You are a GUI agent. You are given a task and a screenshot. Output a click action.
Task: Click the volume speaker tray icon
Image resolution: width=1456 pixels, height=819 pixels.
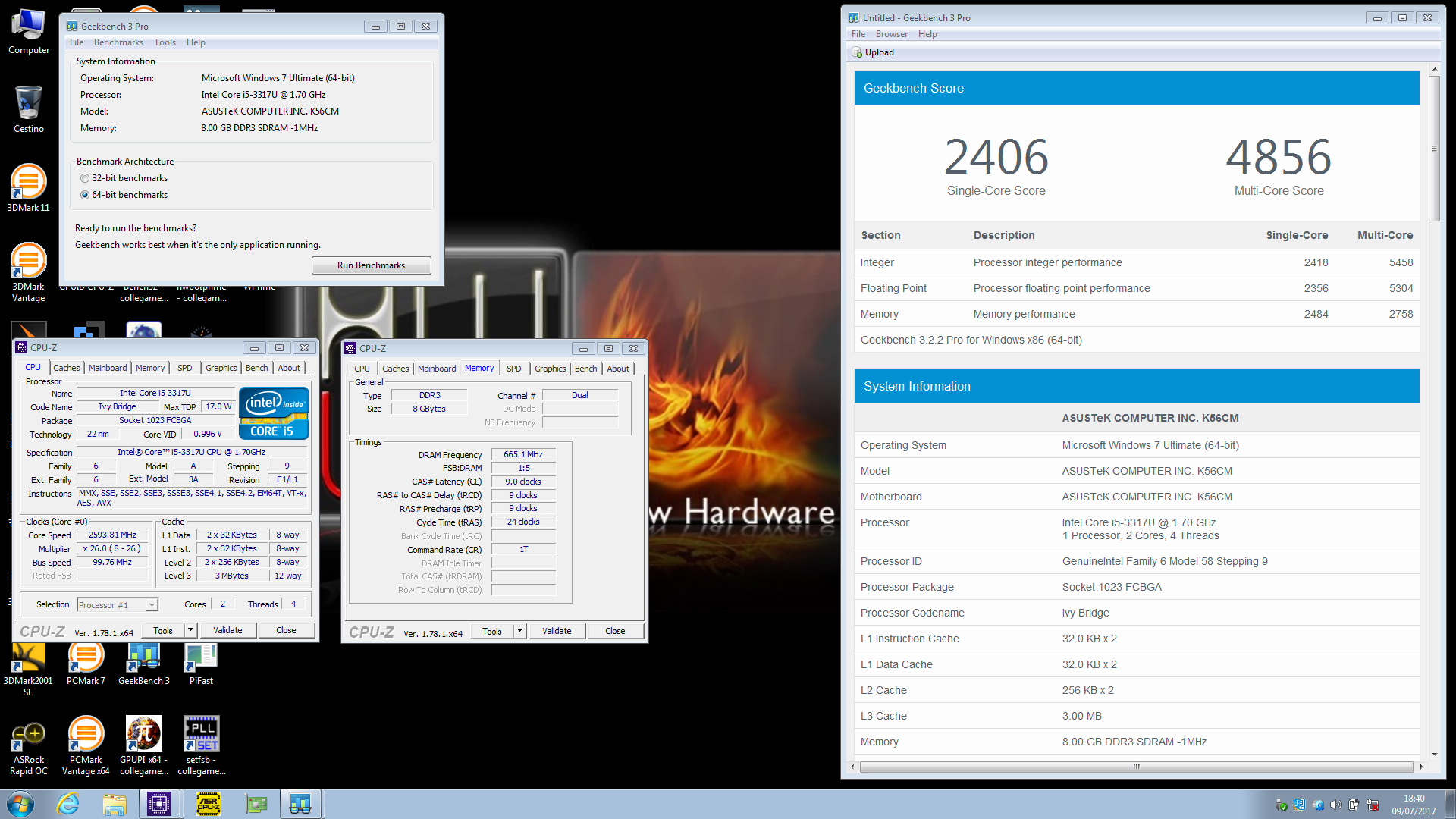[1336, 805]
